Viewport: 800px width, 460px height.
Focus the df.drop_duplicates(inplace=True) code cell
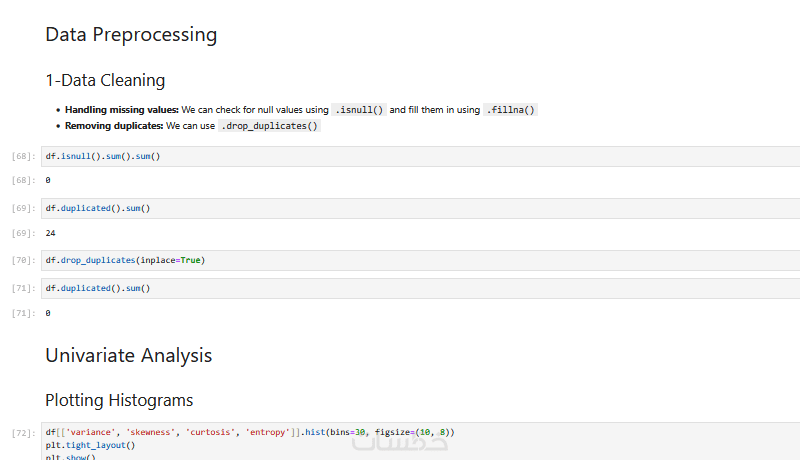(400, 260)
